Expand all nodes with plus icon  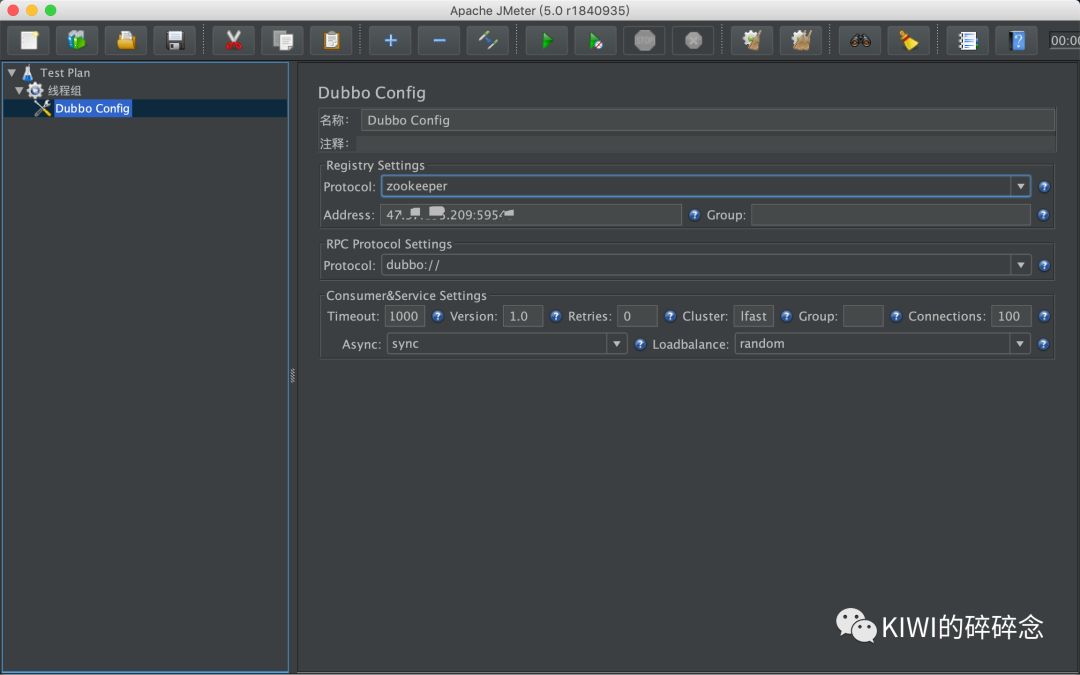pyautogui.click(x=390, y=41)
